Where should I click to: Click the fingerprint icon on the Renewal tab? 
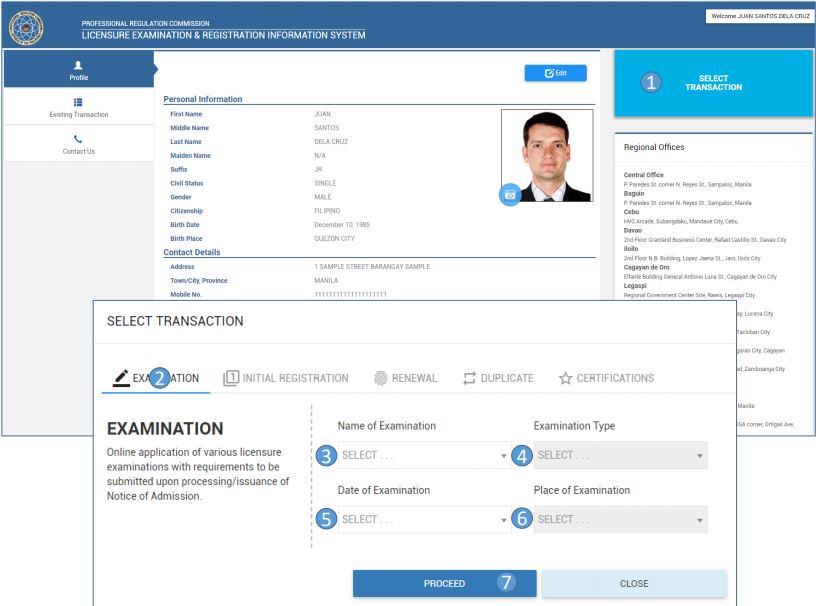click(379, 378)
